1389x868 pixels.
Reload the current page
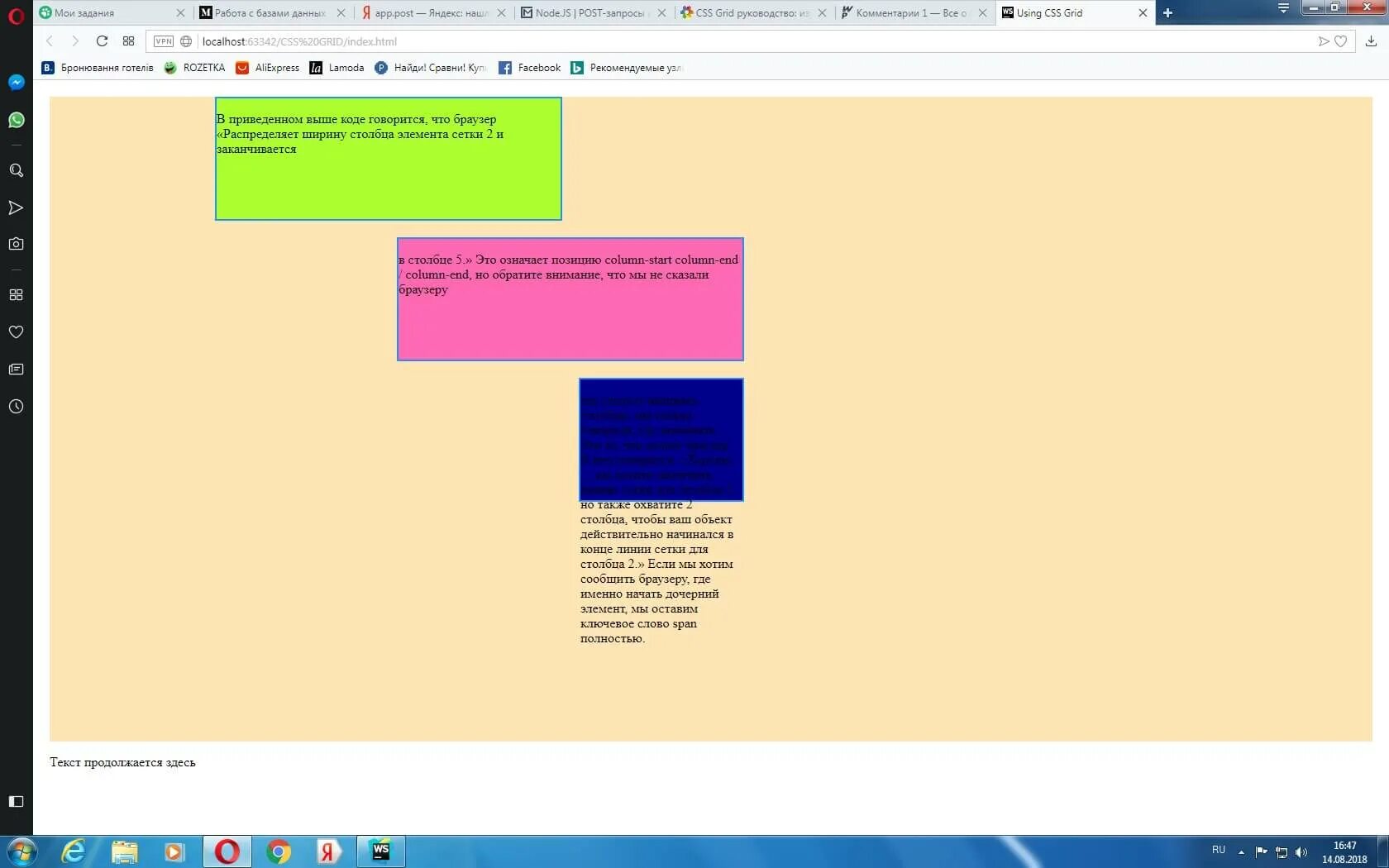coord(102,41)
